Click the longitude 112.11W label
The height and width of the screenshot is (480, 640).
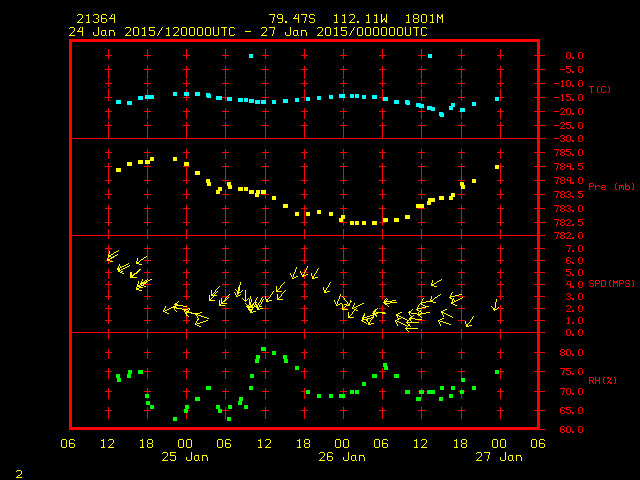click(360, 19)
